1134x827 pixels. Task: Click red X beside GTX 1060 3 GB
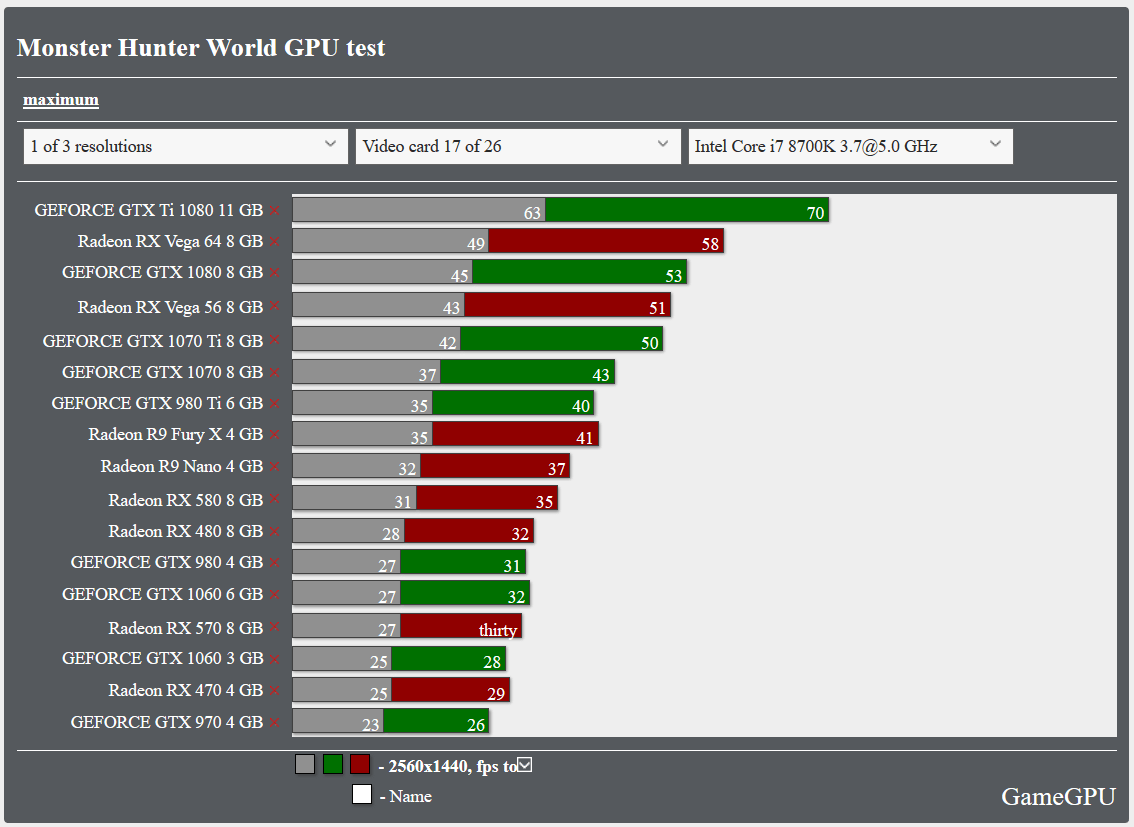(275, 659)
